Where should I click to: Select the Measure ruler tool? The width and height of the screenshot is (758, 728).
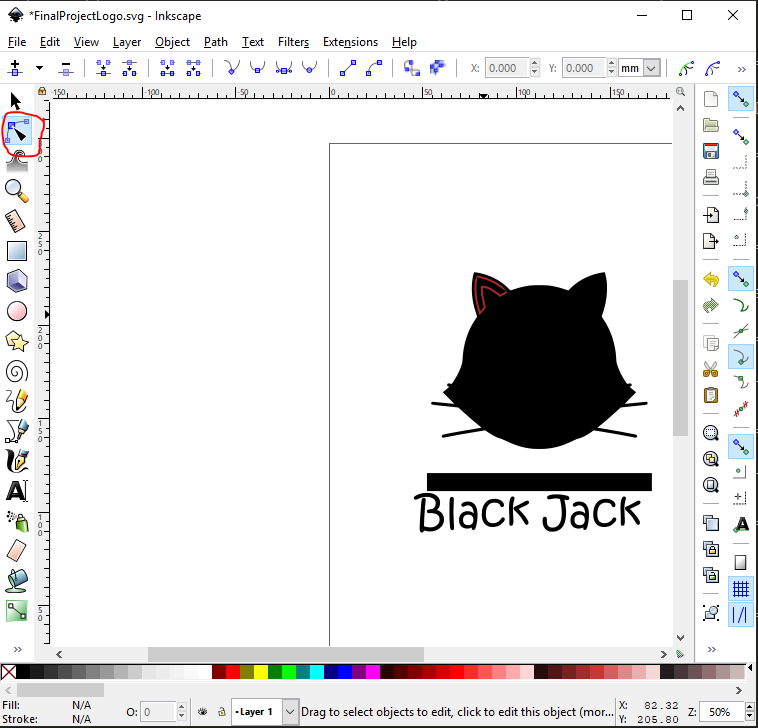(15, 221)
